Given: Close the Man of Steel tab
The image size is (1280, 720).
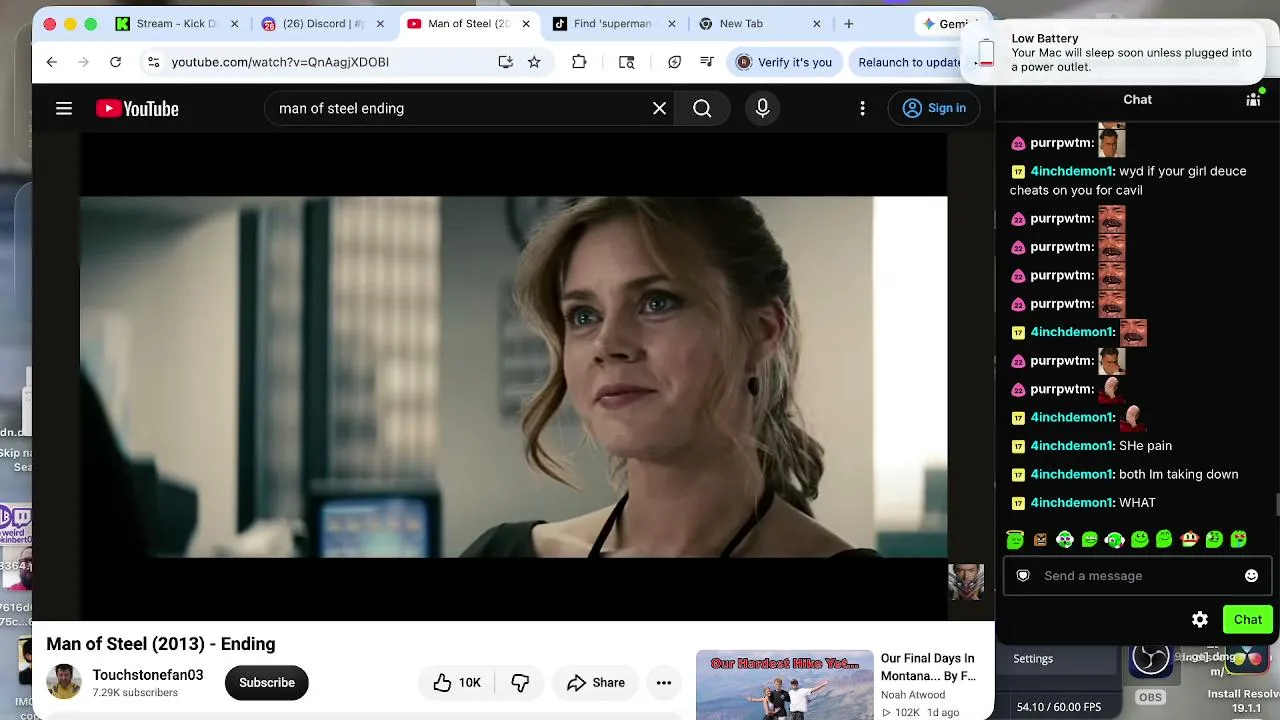Looking at the screenshot, I should 526,24.
